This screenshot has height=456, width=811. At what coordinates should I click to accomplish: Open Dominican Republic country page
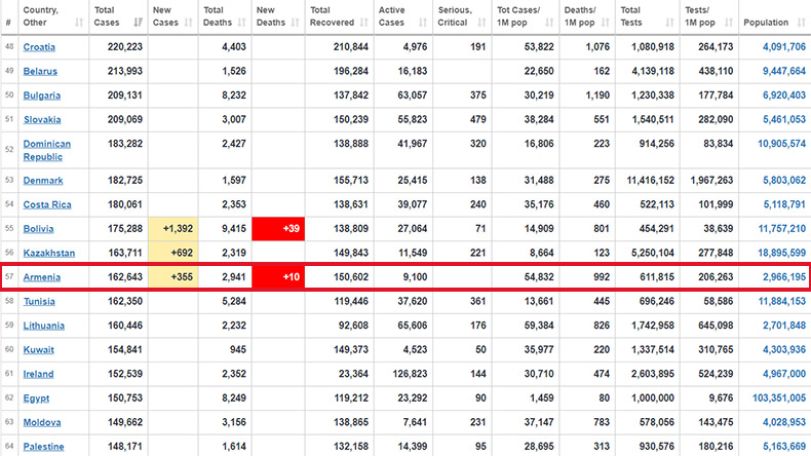click(x=47, y=150)
